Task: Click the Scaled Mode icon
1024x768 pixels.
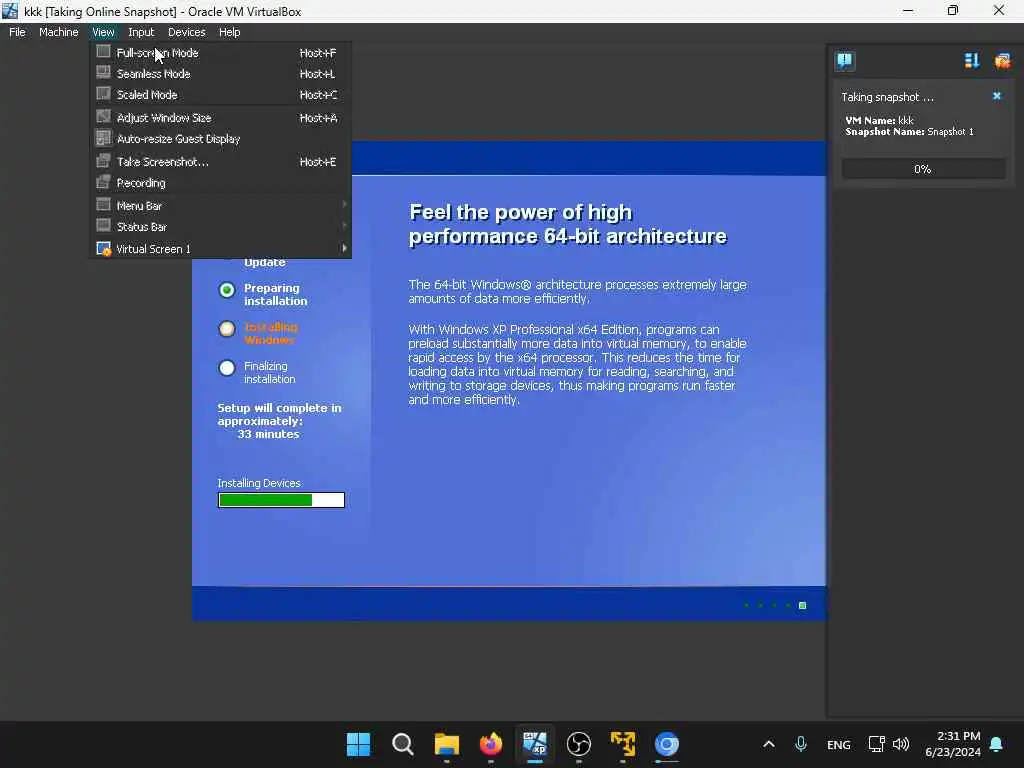Action: point(103,93)
